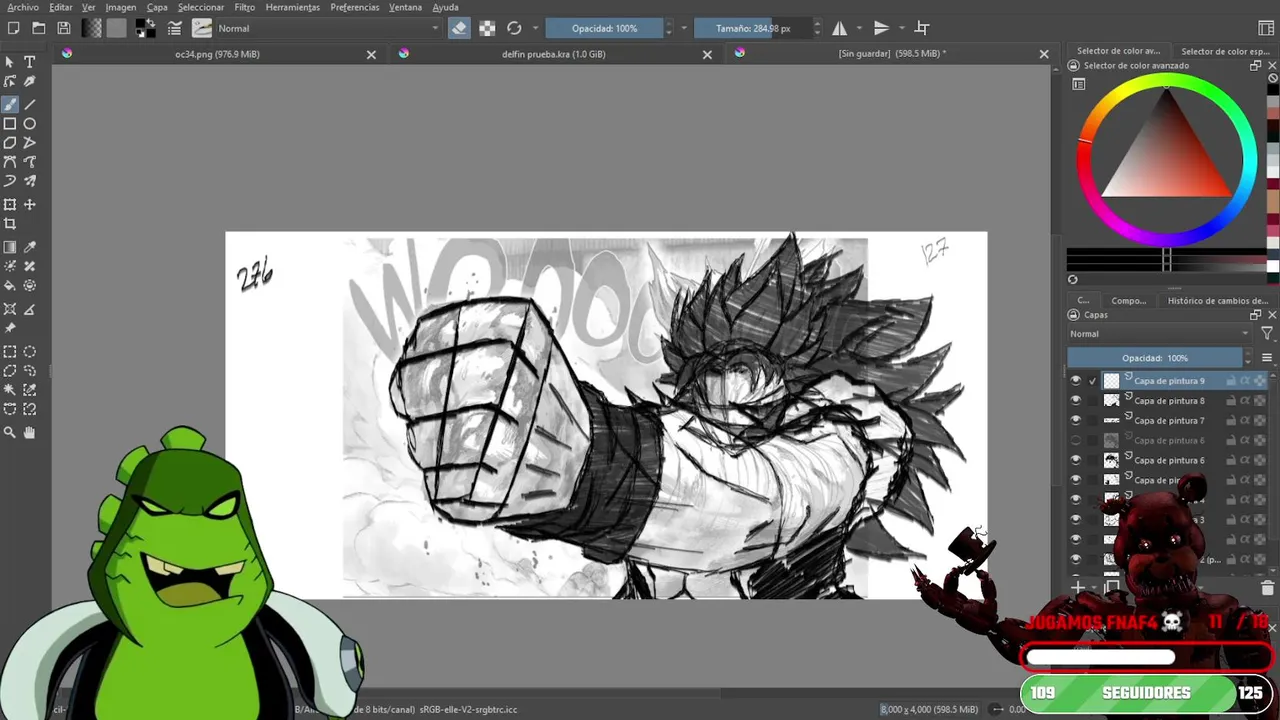Create a new document icon
Screen dimensions: 1280x720
coord(12,28)
